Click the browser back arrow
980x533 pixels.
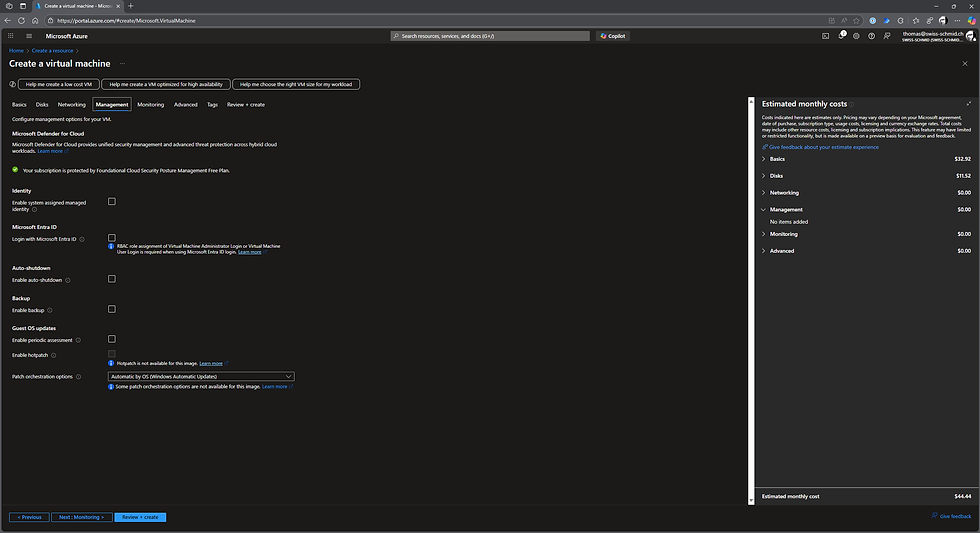click(8, 21)
